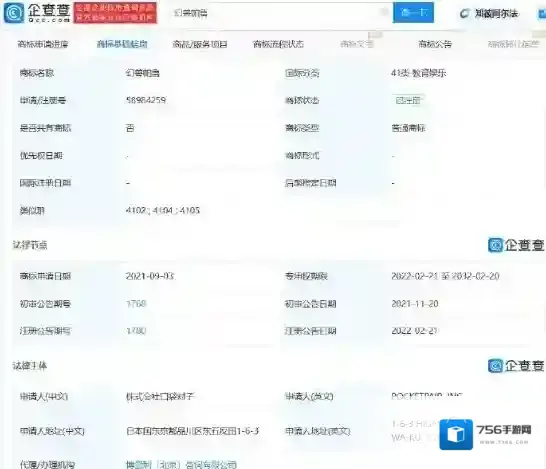Click the applicant name 株式会社口袋对子

160,396
